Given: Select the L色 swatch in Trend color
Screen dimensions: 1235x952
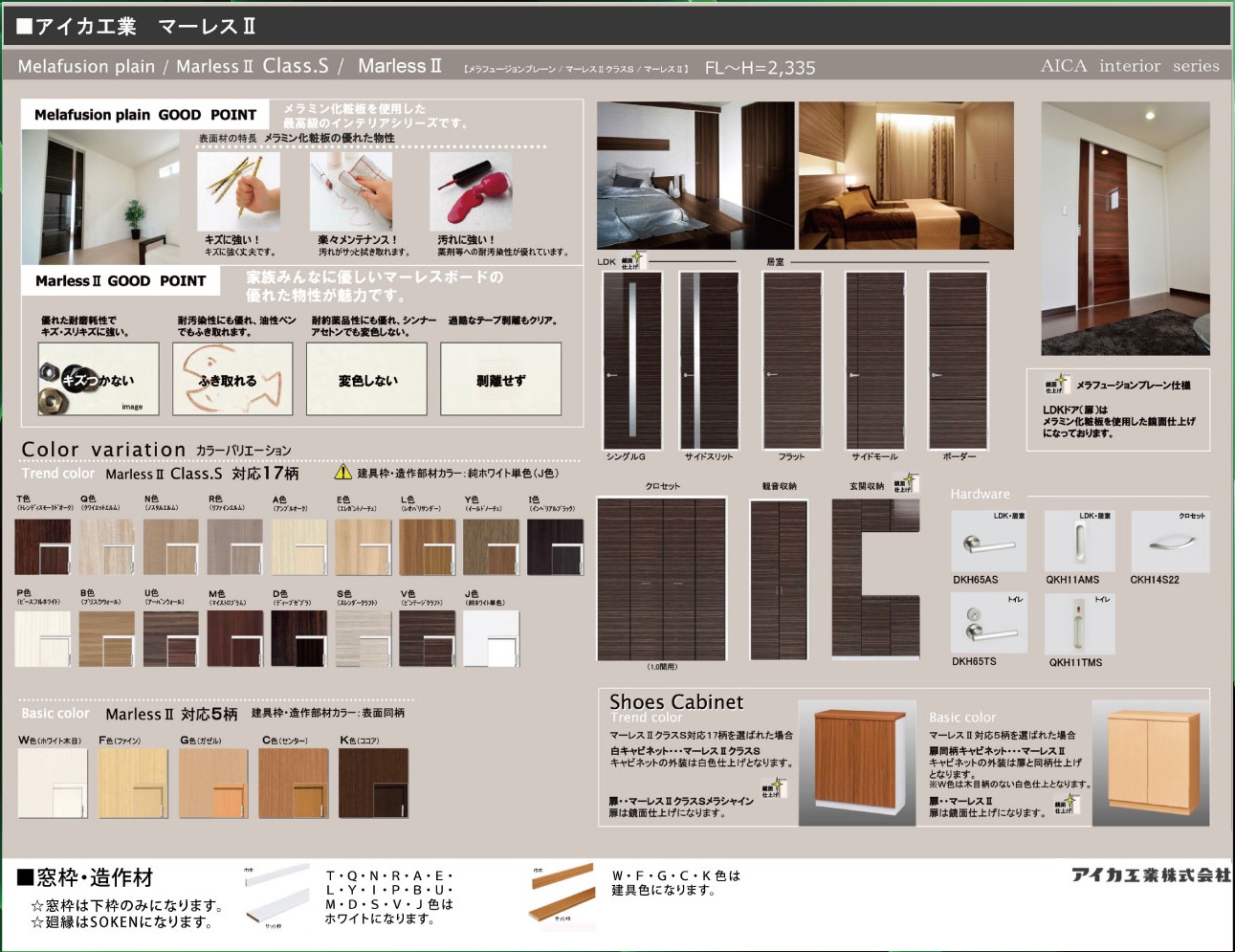Looking at the screenshot, I should pyautogui.click(x=427, y=546).
